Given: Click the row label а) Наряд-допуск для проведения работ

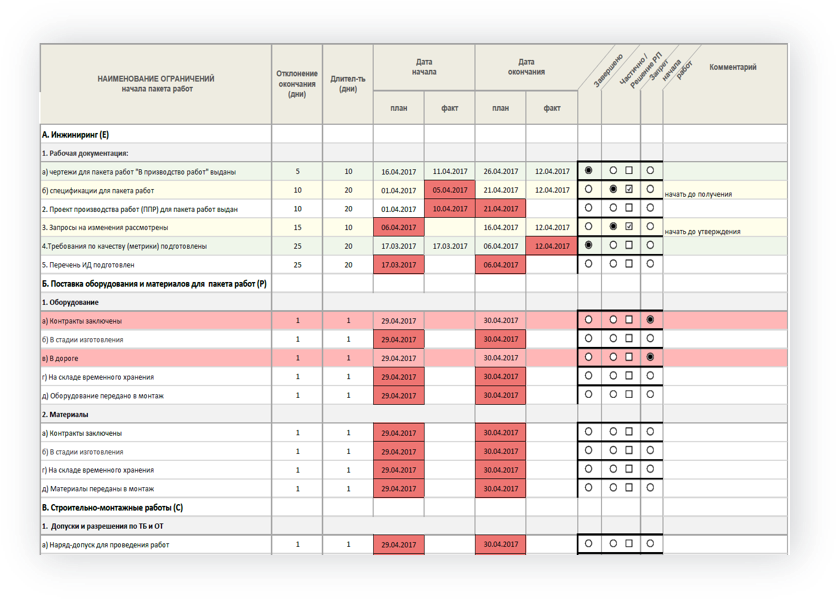Looking at the screenshot, I should coord(105,545).
